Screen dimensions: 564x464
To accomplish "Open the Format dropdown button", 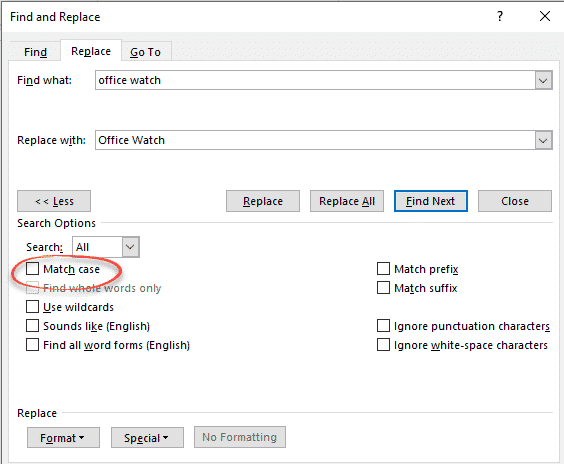I will (x=63, y=438).
